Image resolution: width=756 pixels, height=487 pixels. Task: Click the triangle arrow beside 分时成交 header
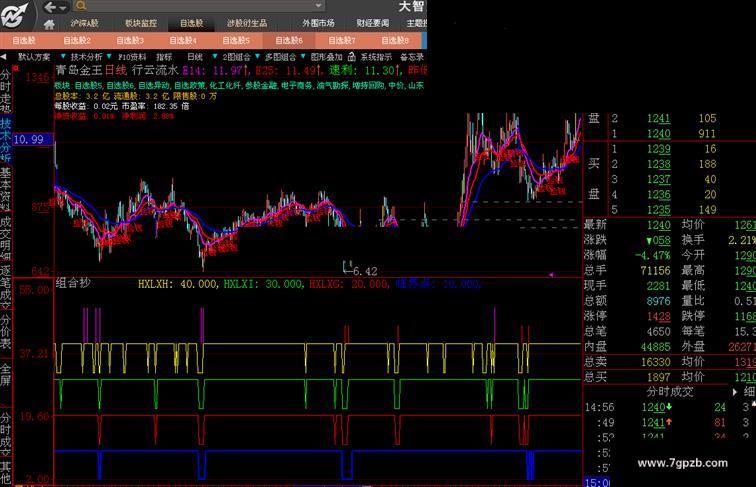pyautogui.click(x=735, y=392)
